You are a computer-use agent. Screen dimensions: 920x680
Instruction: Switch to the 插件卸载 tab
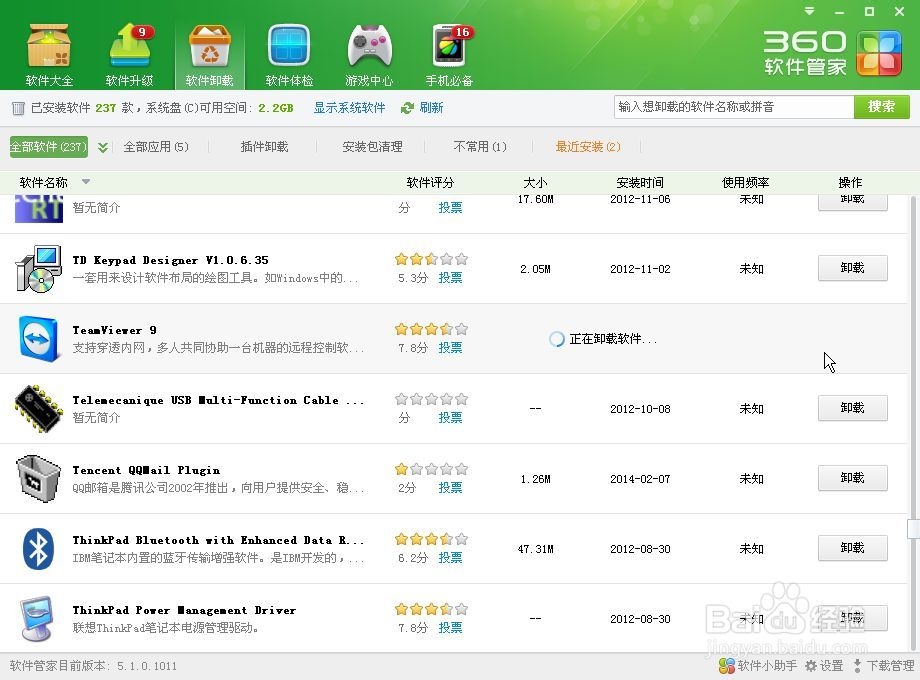click(264, 147)
